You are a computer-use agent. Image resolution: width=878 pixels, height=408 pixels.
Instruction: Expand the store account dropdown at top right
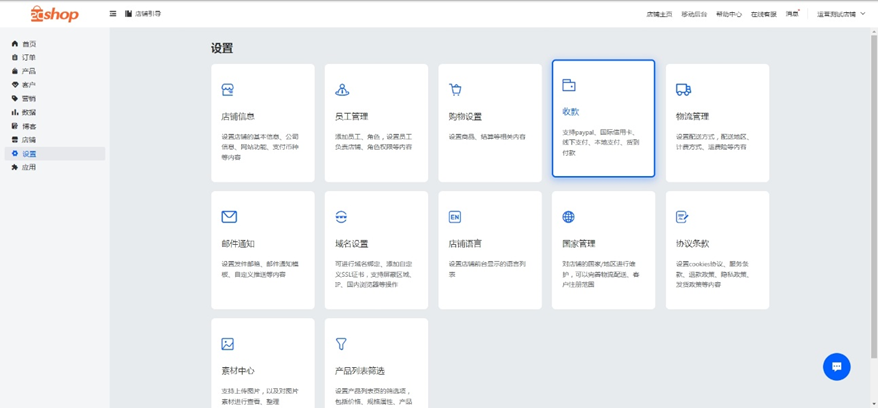[x=841, y=14]
